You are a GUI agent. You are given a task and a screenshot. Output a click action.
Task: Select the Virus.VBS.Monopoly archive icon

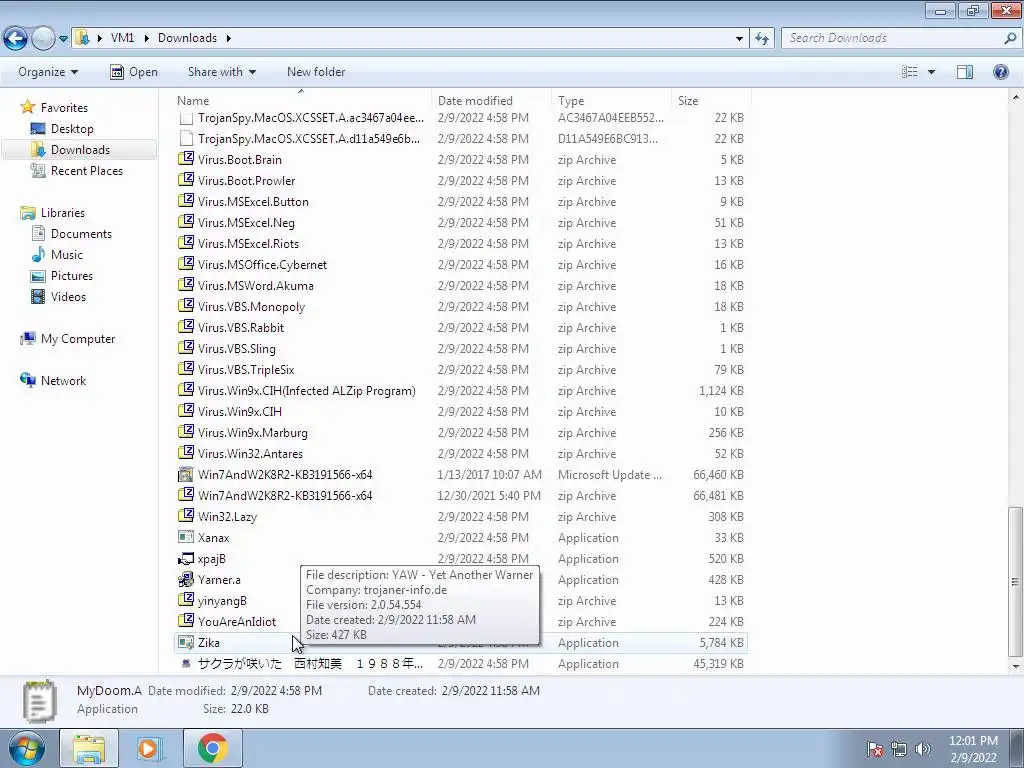(186, 306)
